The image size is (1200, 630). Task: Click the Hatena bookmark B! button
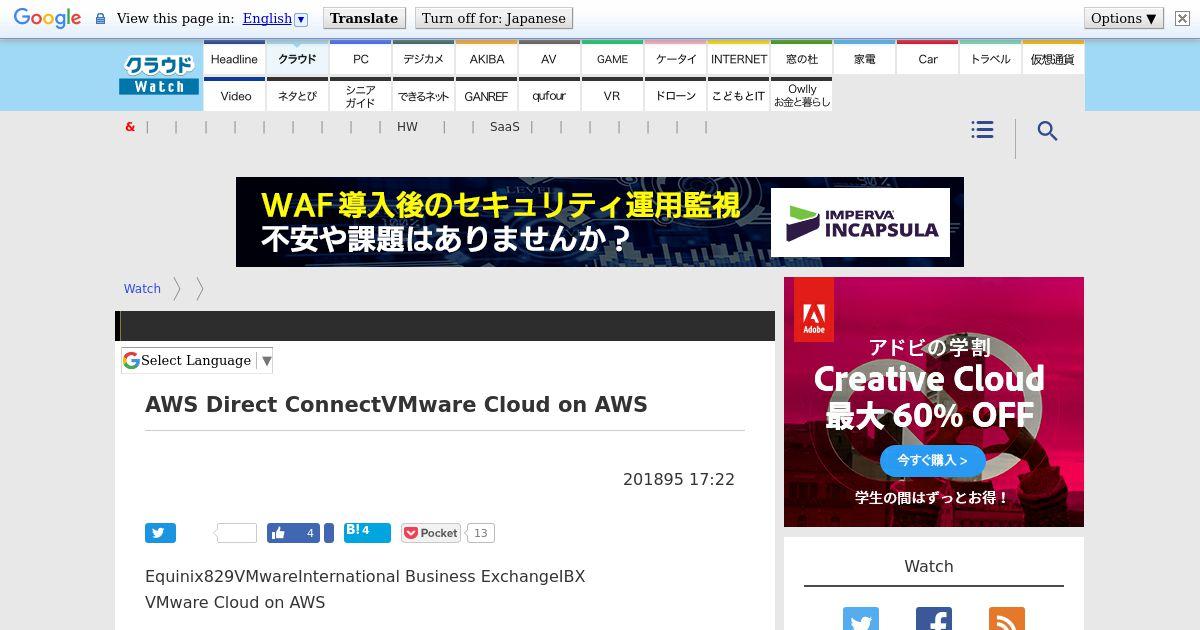point(367,532)
